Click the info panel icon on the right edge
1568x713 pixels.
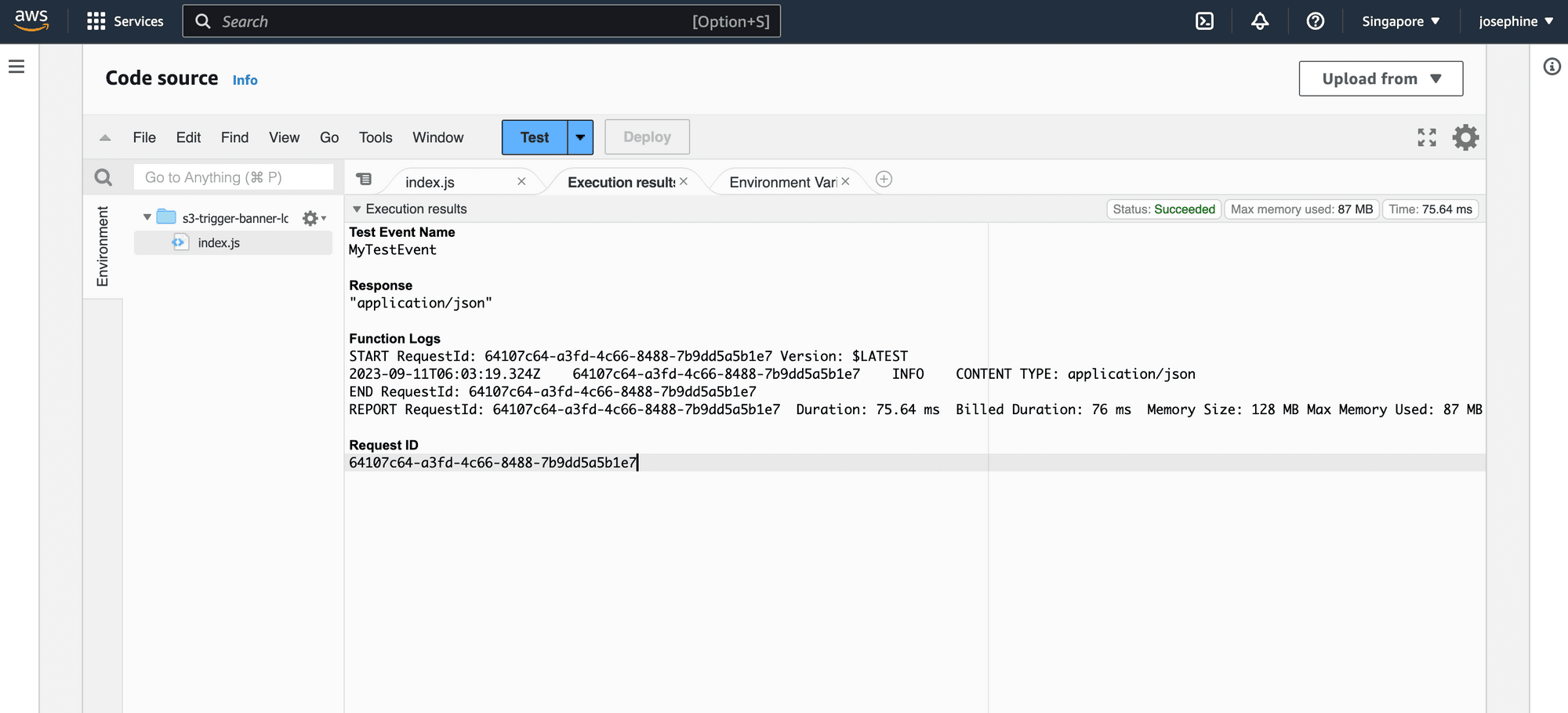click(1552, 67)
